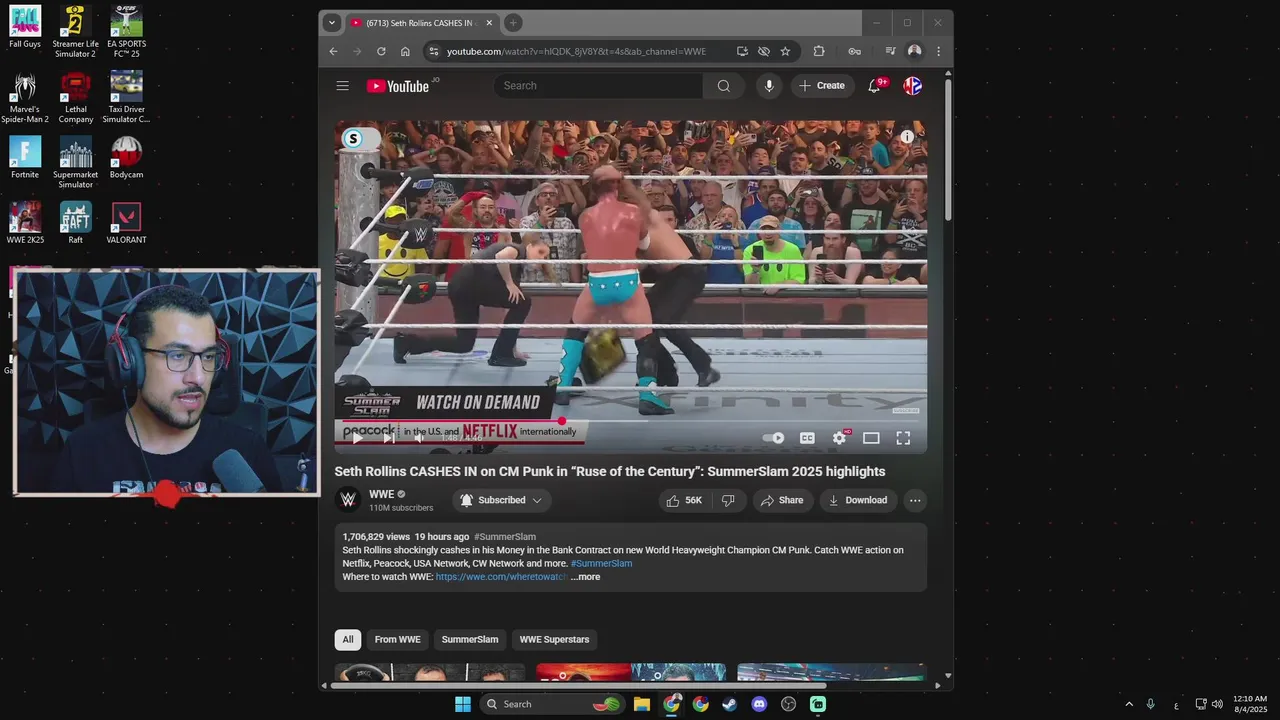This screenshot has width=1280, height=720.
Task: Expand description with ...more
Action: (586, 577)
